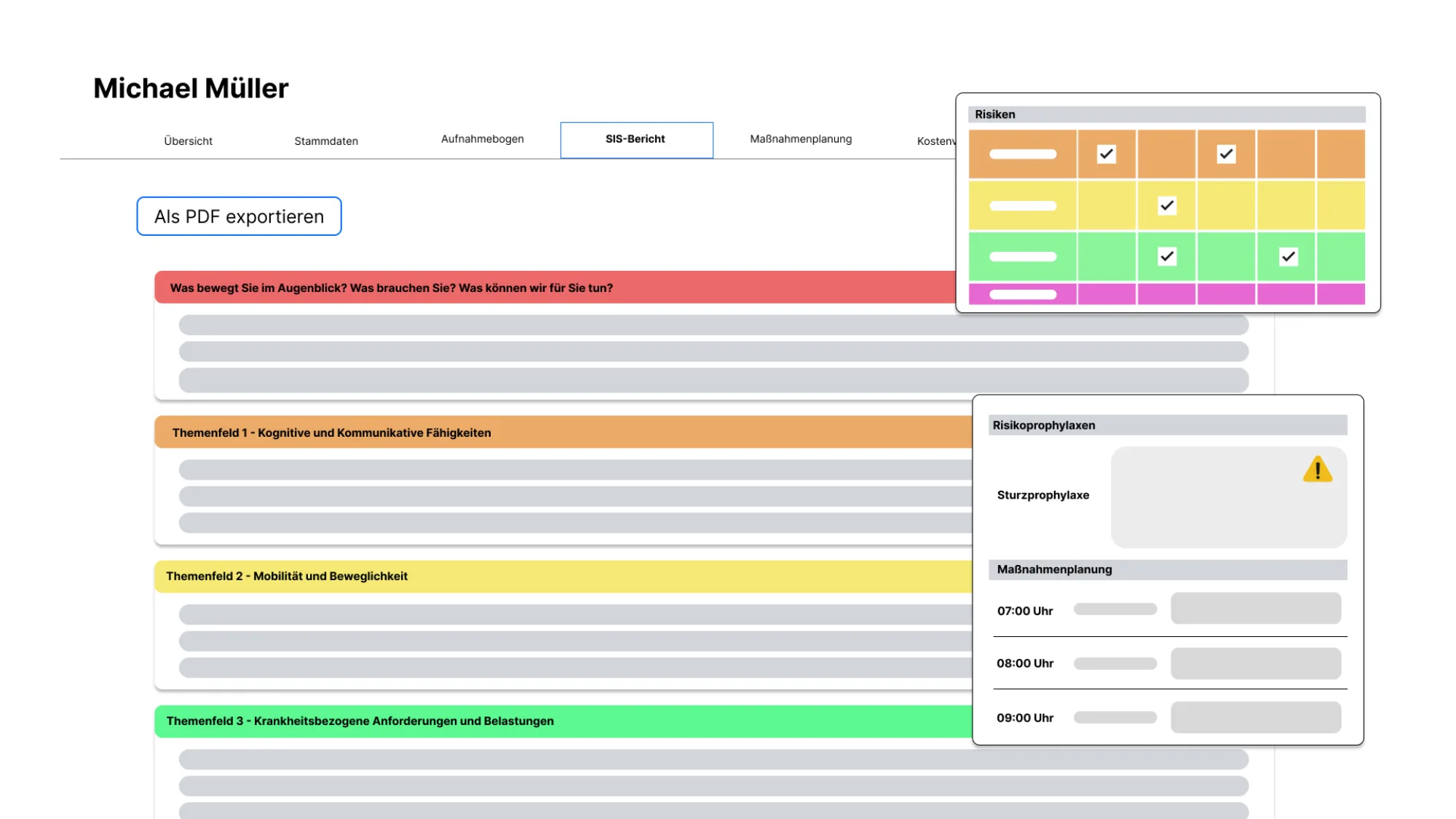1456x819 pixels.
Task: Open the Übersicht tab
Action: click(x=188, y=141)
